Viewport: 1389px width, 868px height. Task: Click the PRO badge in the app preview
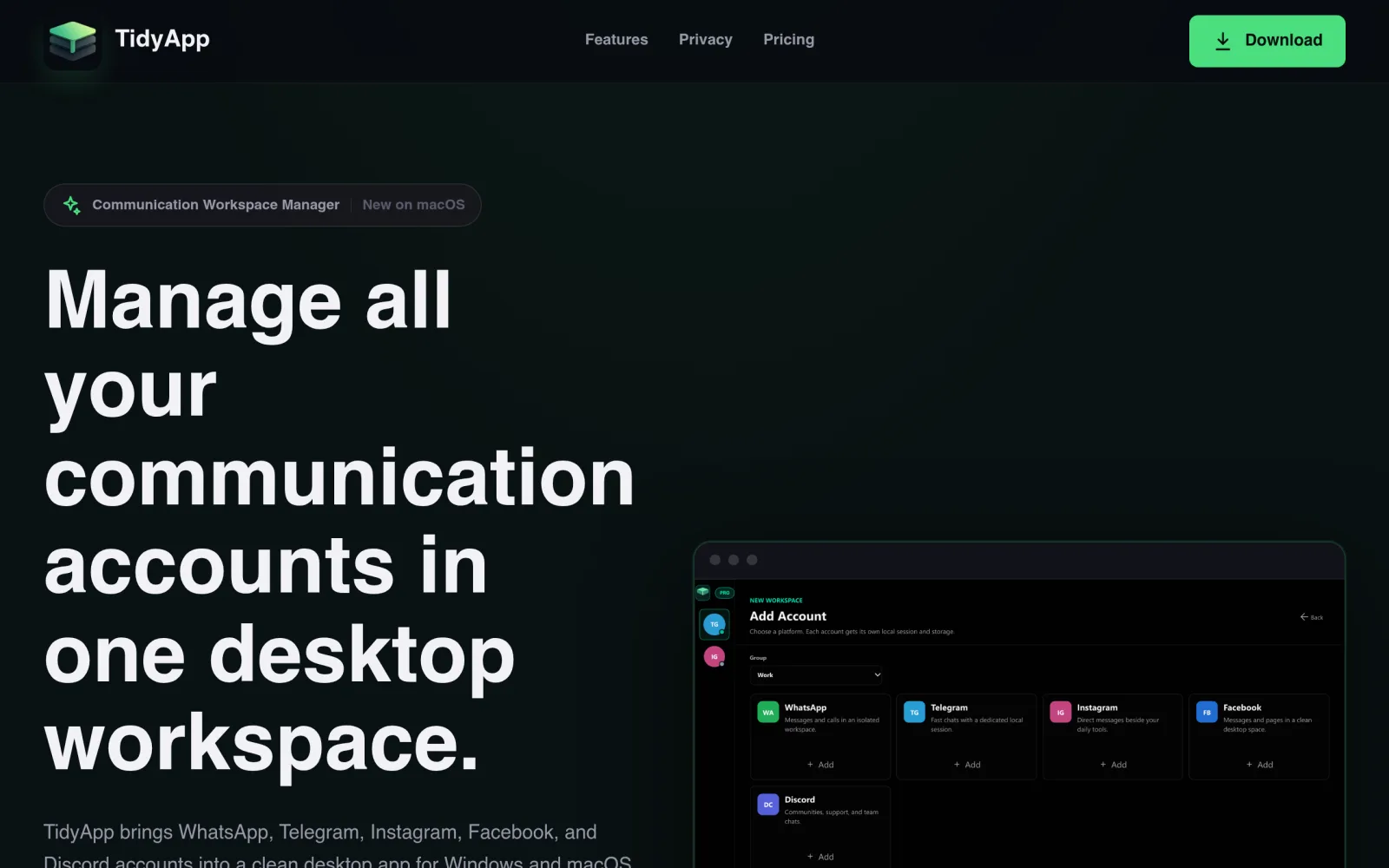[725, 593]
